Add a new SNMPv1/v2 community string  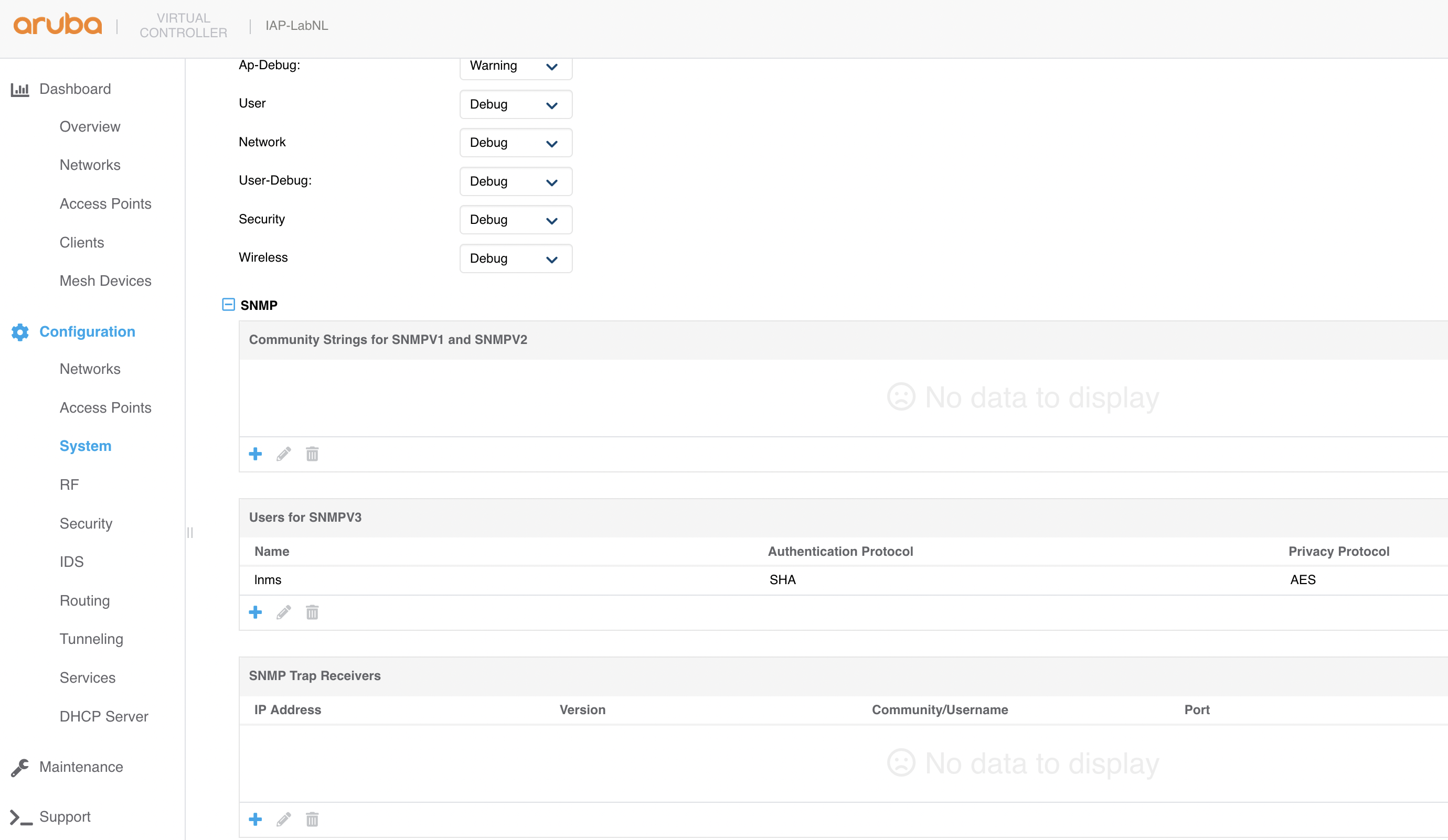(255, 454)
